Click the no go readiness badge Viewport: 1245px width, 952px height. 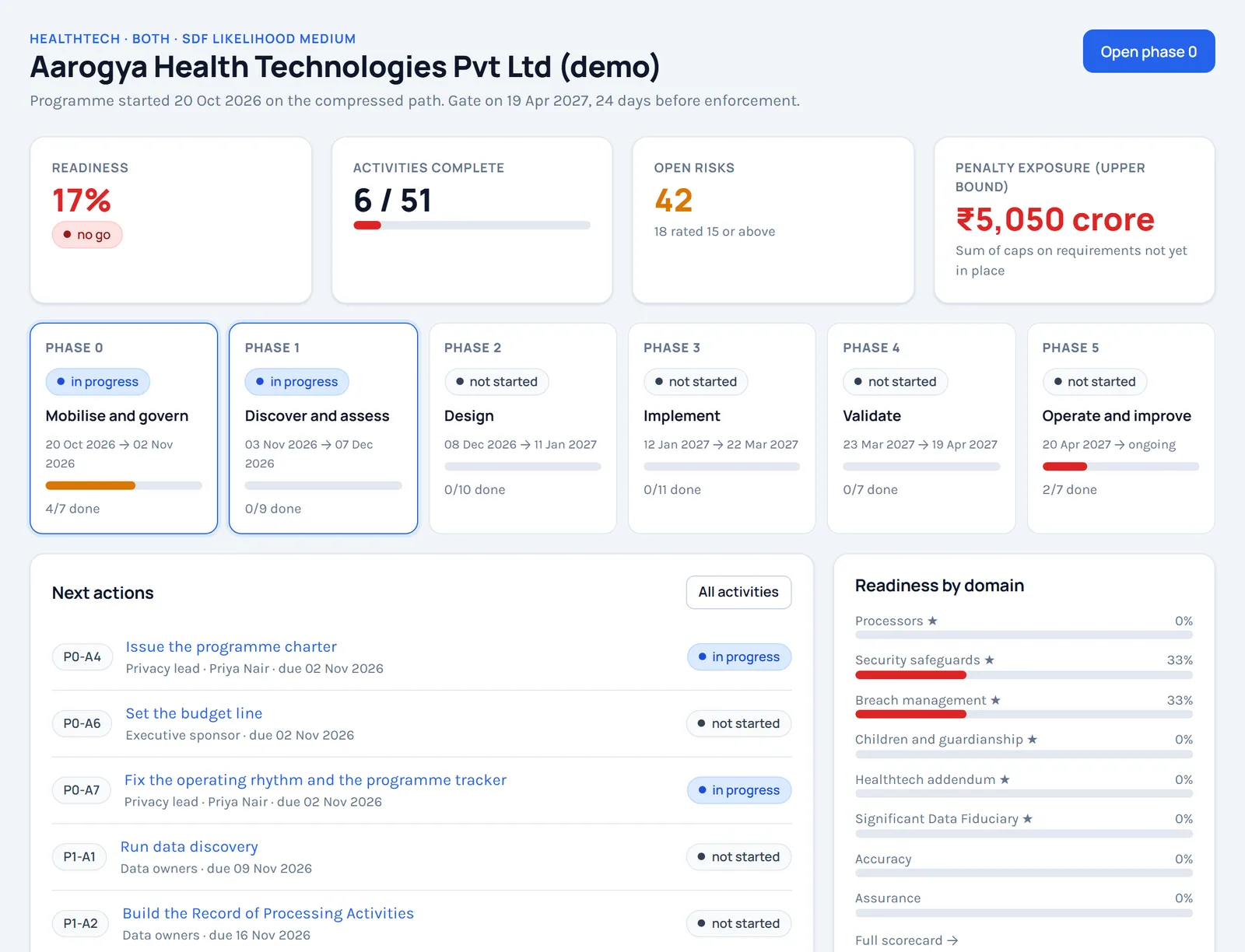click(87, 234)
